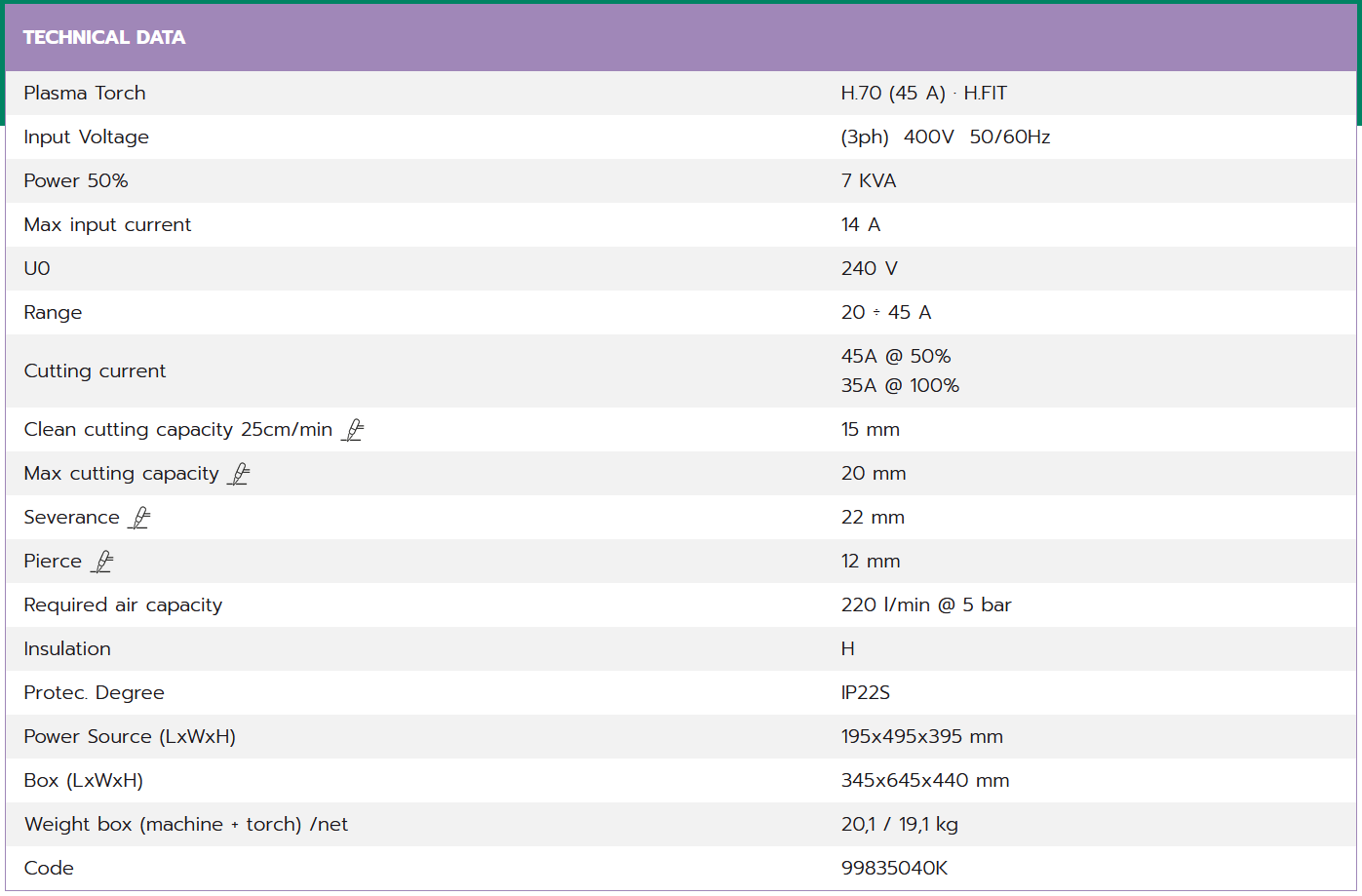Image resolution: width=1362 pixels, height=896 pixels.
Task: Click the 240 V value
Action: 870,268
